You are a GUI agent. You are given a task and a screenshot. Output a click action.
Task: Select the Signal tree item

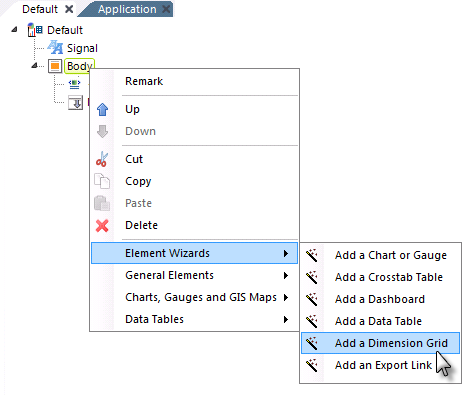click(82, 48)
